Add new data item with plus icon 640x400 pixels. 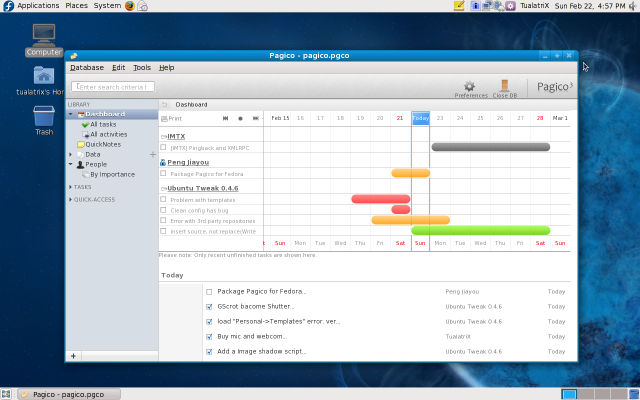tap(153, 154)
